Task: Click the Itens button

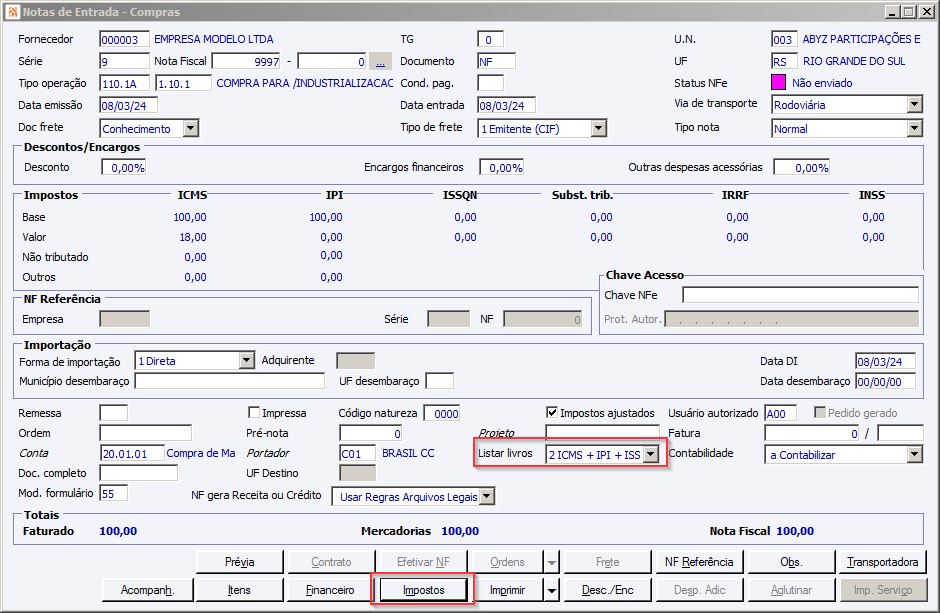Action: (239, 590)
